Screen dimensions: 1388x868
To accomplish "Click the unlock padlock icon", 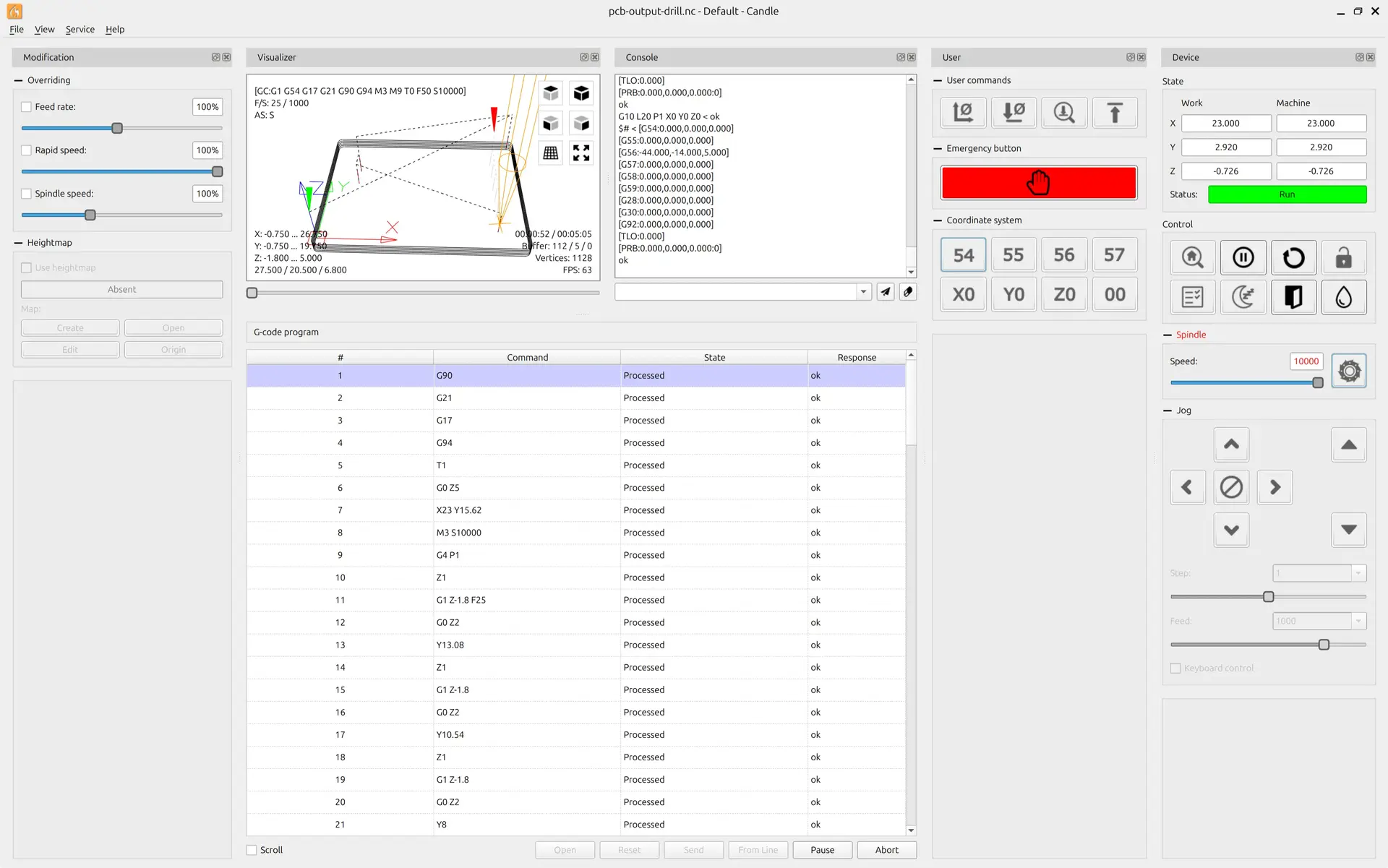I will [x=1343, y=257].
